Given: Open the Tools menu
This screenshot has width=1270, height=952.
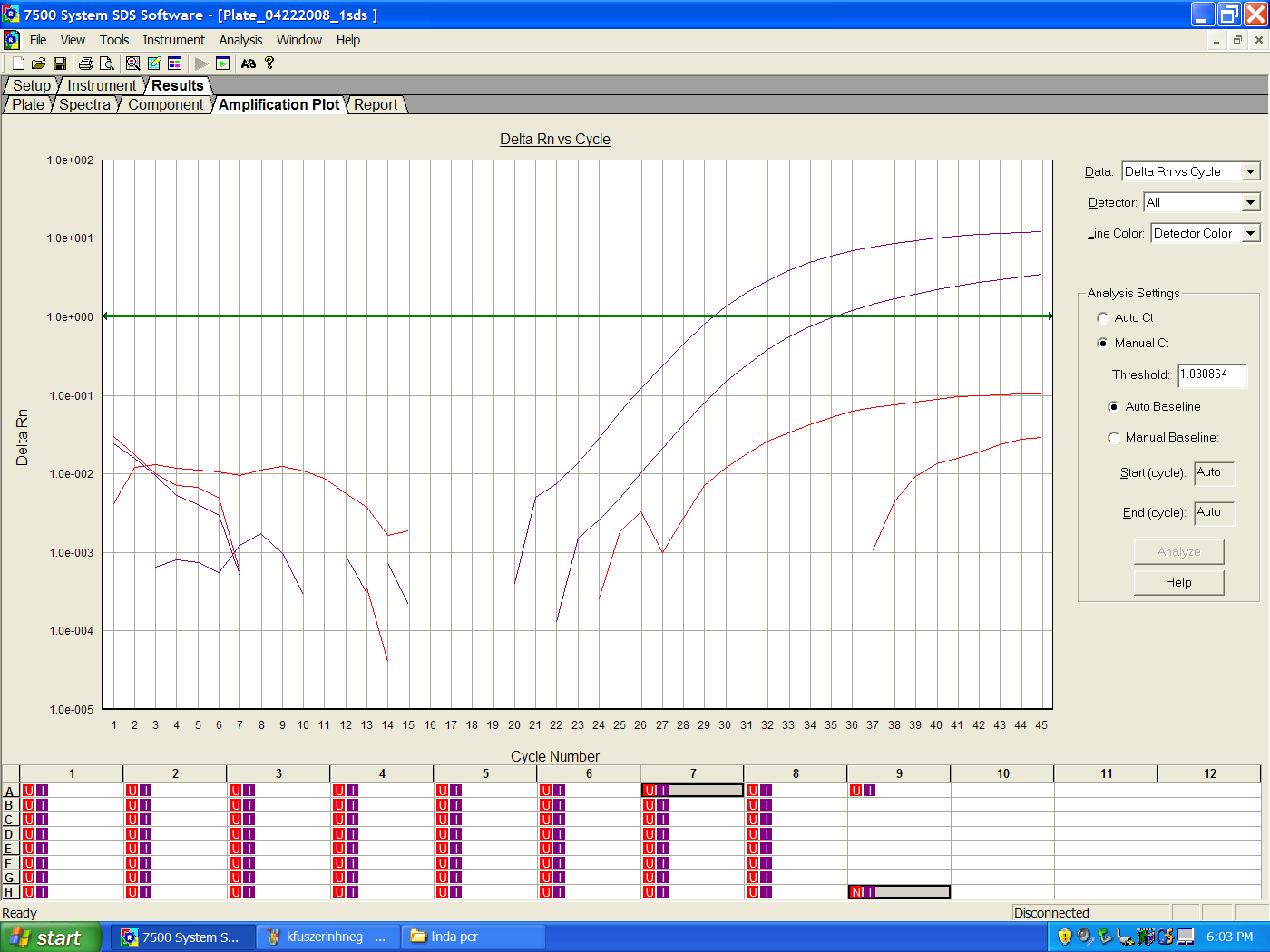Looking at the screenshot, I should (114, 40).
